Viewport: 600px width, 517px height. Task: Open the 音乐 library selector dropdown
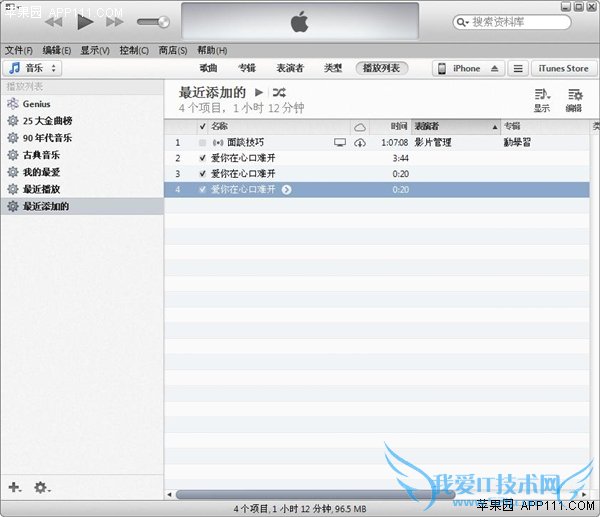(33, 68)
